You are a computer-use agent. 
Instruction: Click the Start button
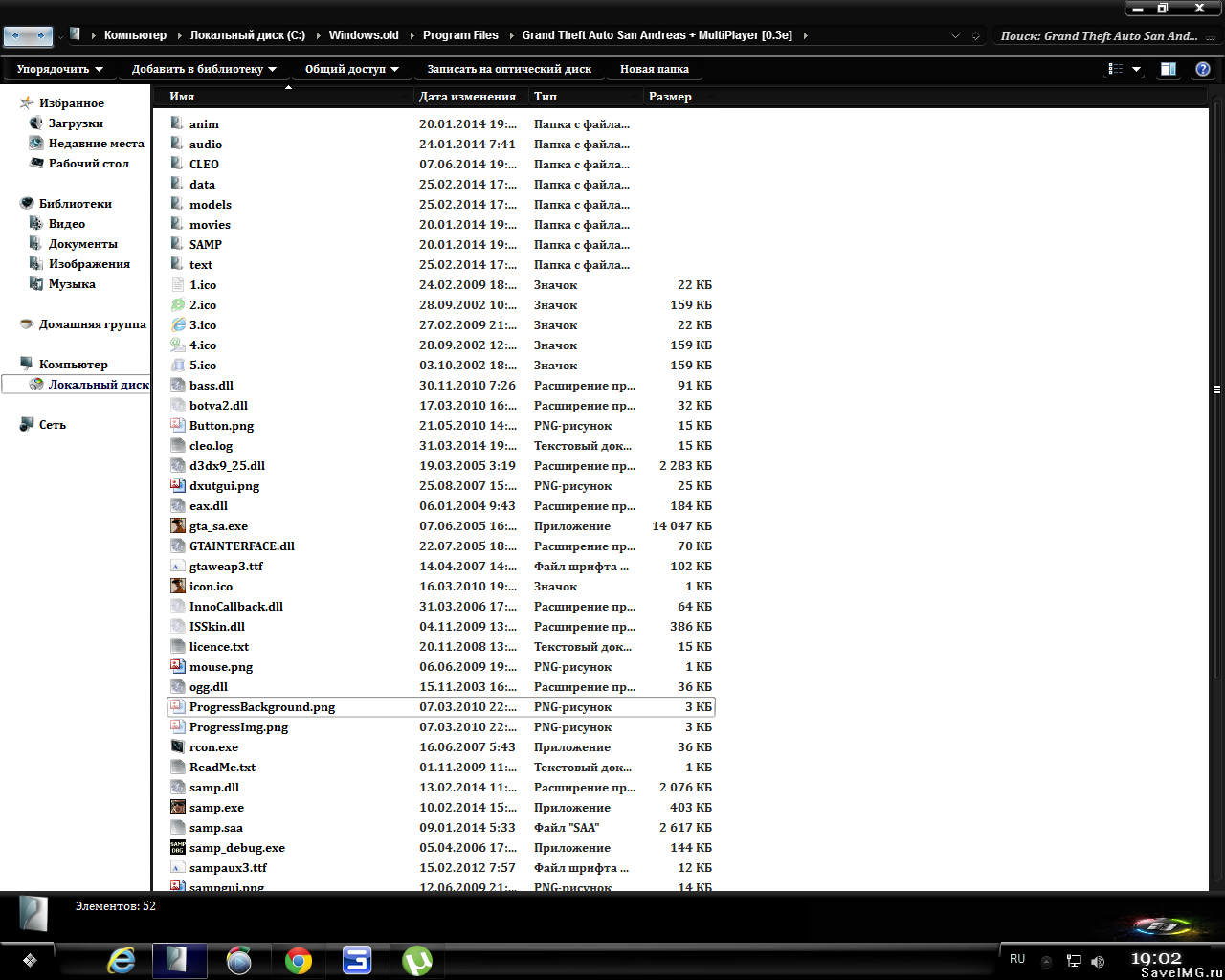click(31, 960)
